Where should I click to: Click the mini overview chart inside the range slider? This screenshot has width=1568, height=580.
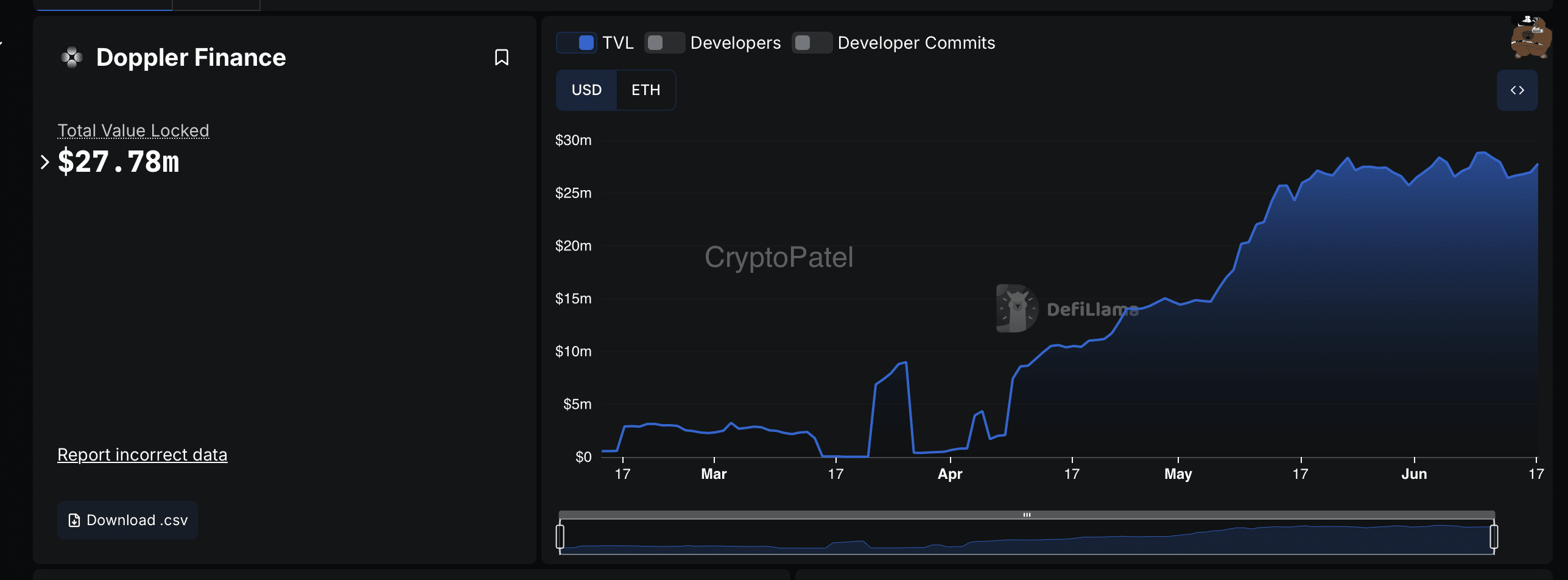click(1027, 539)
